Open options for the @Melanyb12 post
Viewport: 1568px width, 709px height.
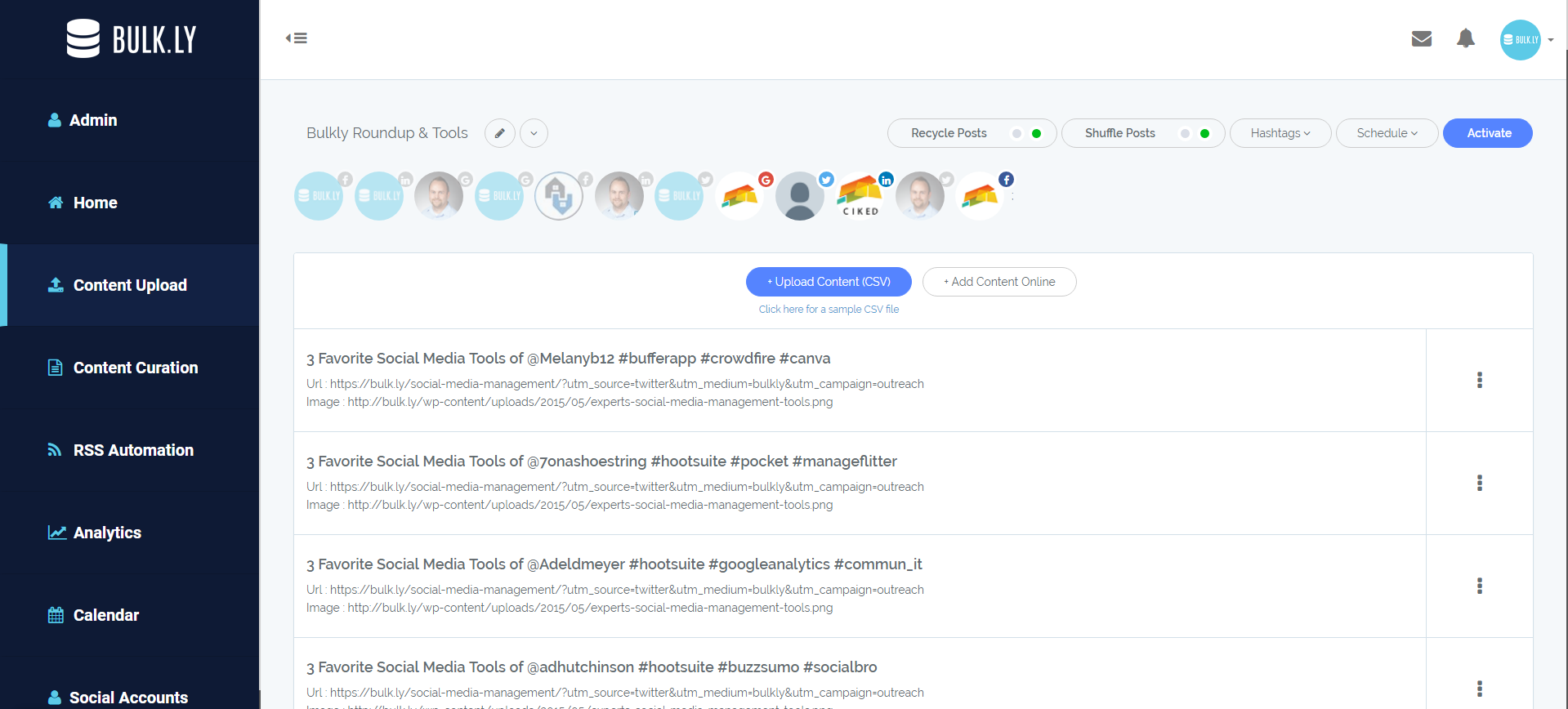pos(1479,380)
